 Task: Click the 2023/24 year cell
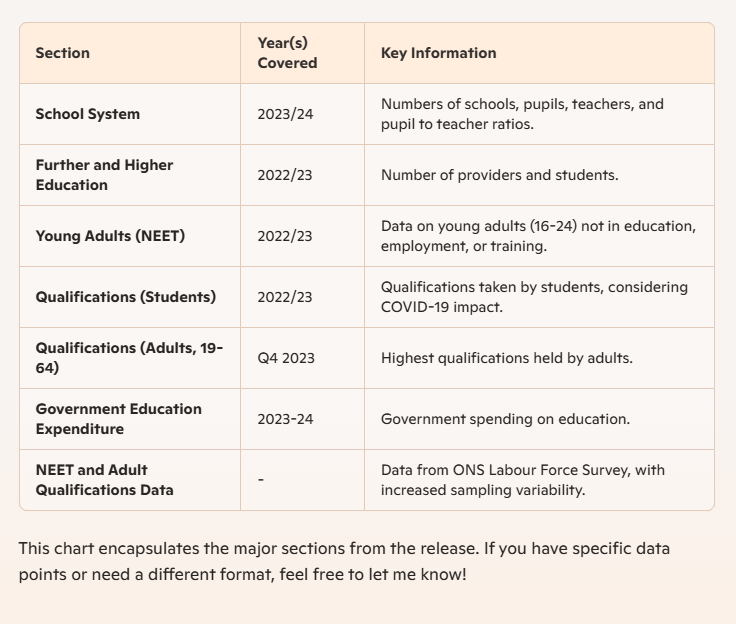click(x=285, y=114)
